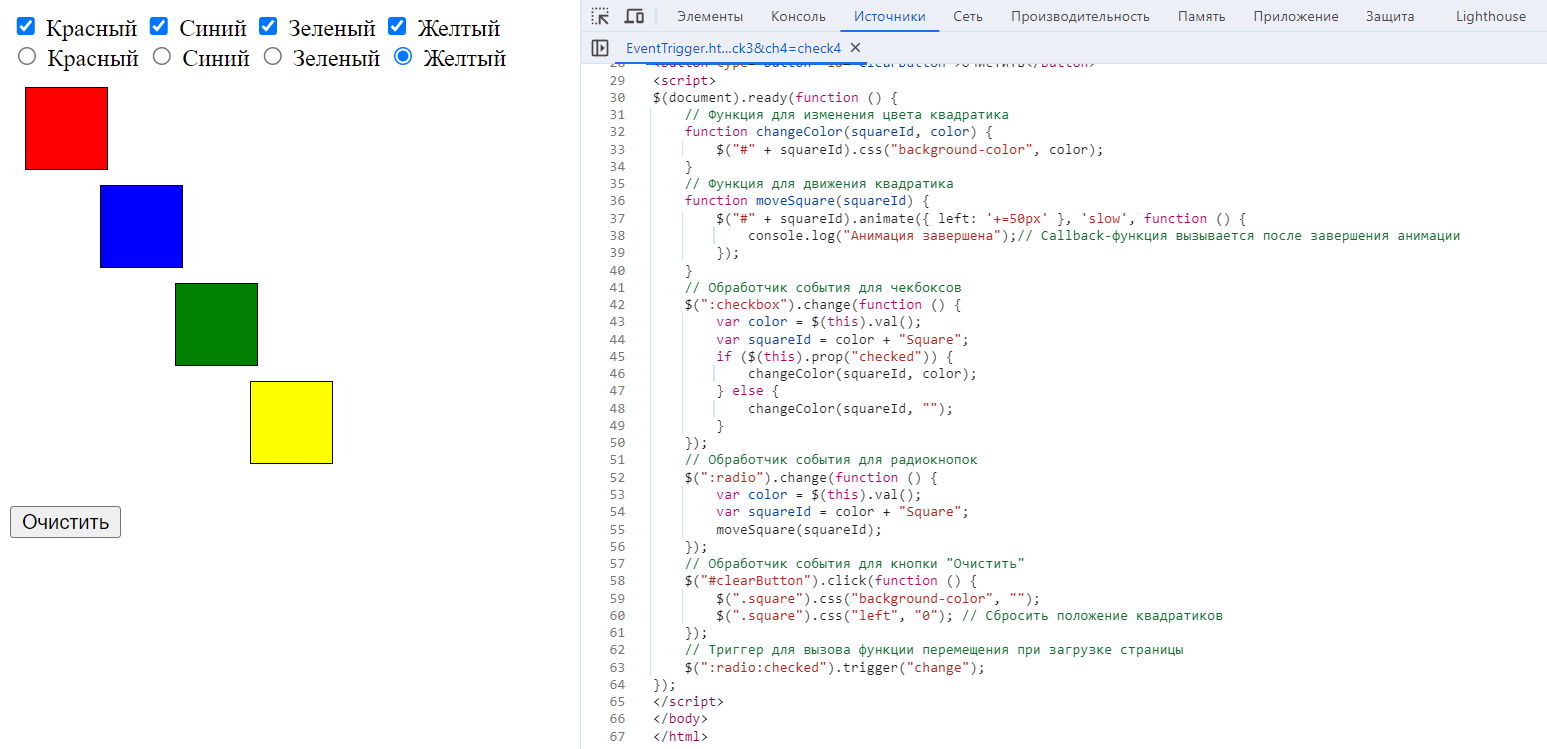Click the red square
This screenshot has height=749, width=1547.
pos(66,128)
